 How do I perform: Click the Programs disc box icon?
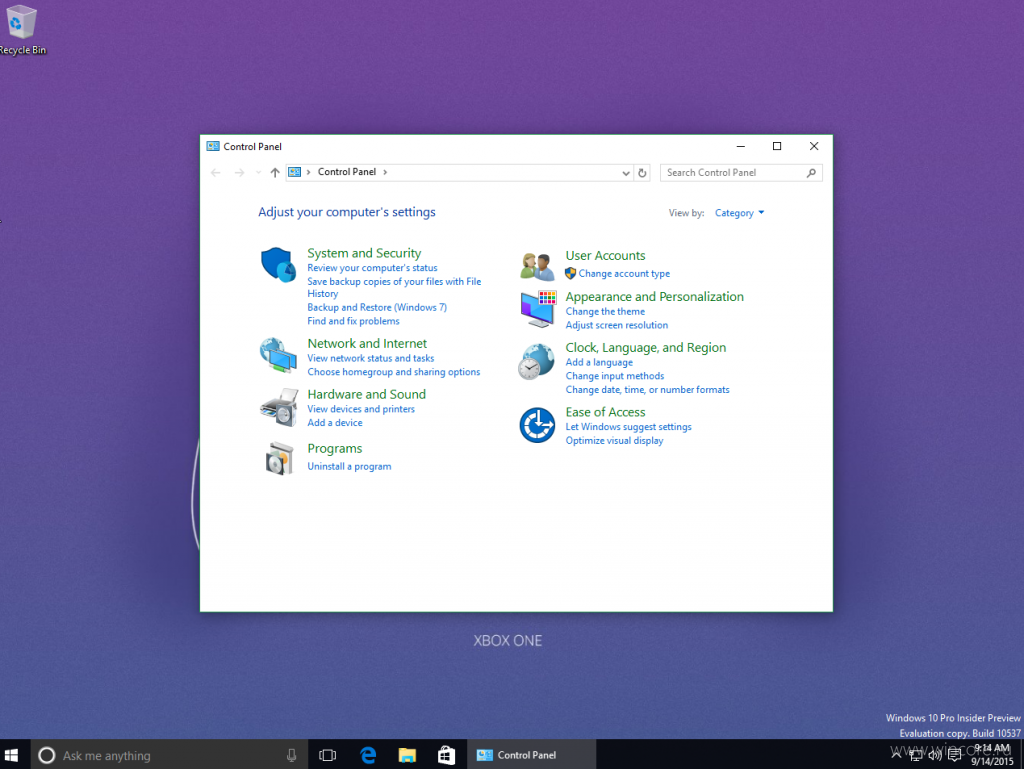280,458
